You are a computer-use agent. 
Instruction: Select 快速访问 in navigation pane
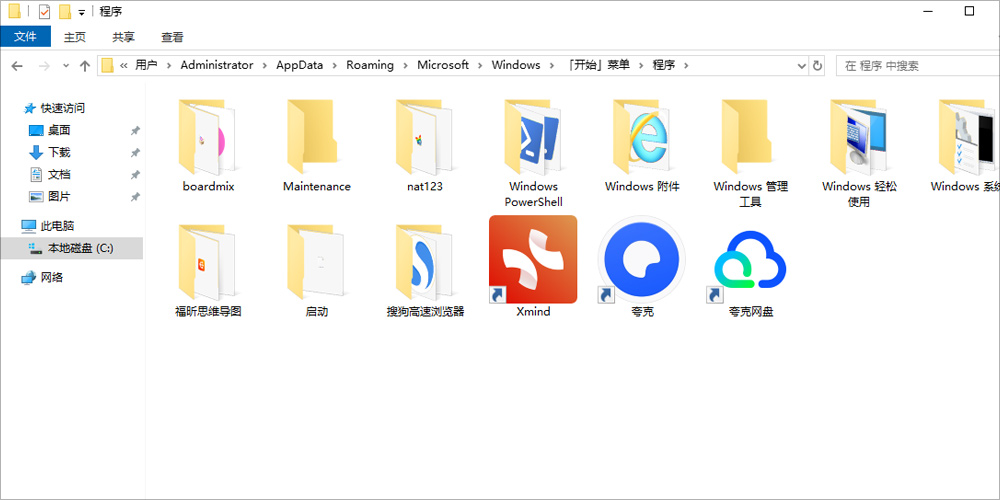tap(62, 108)
